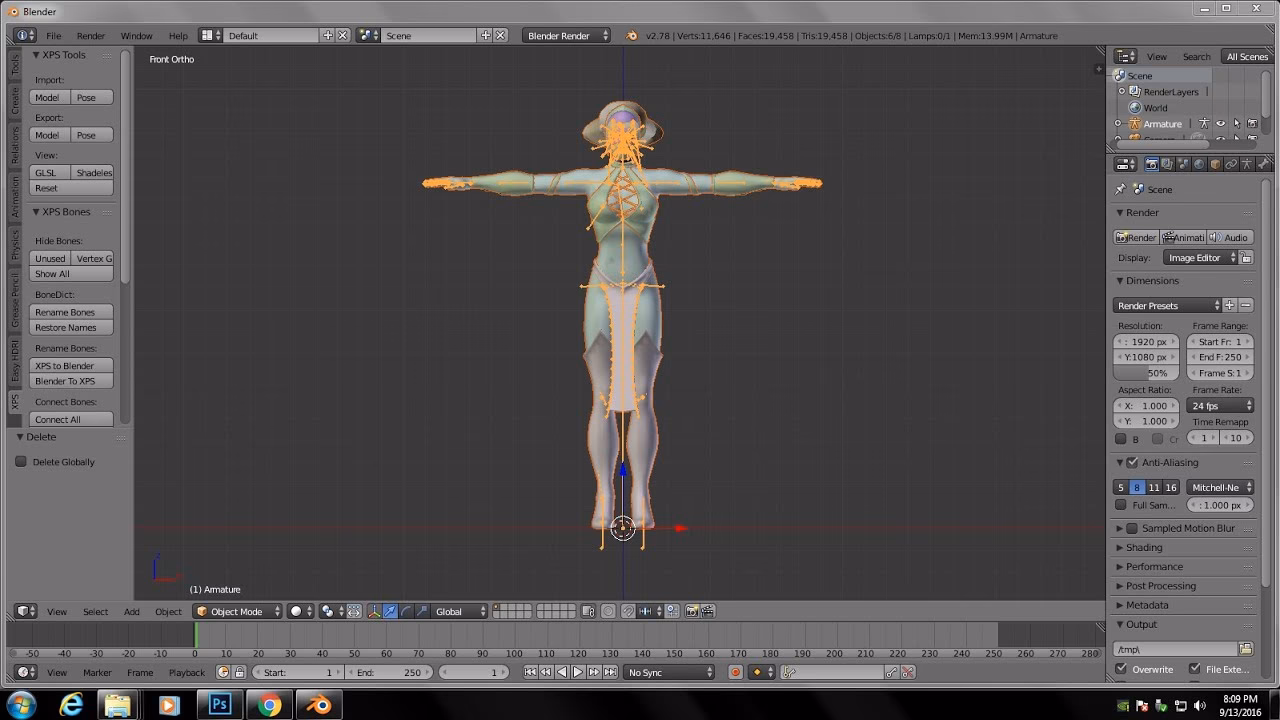The height and width of the screenshot is (720, 1280).
Task: Toggle the Armature visibility eye in outliner
Action: coord(1220,124)
